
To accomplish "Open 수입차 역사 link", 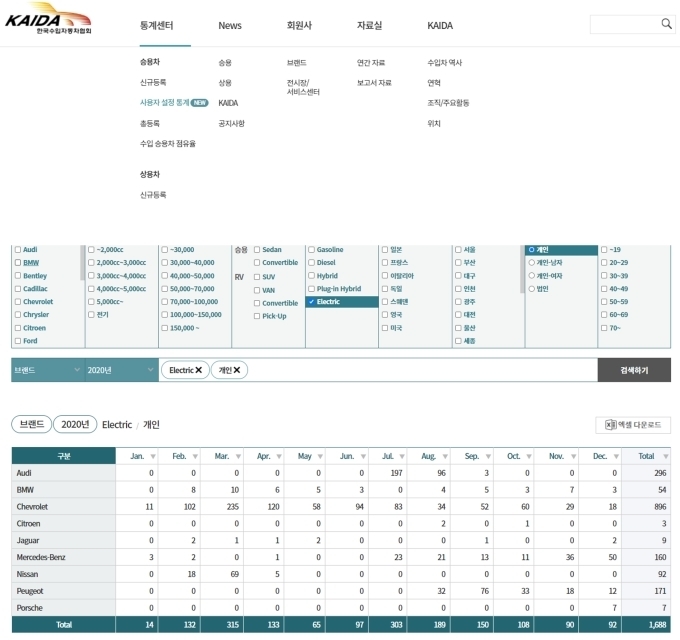I will (x=445, y=62).
